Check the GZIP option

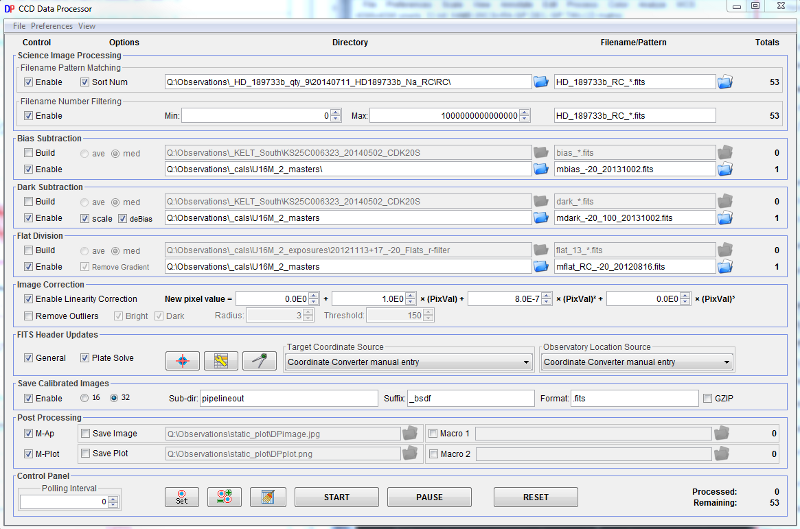click(x=707, y=397)
